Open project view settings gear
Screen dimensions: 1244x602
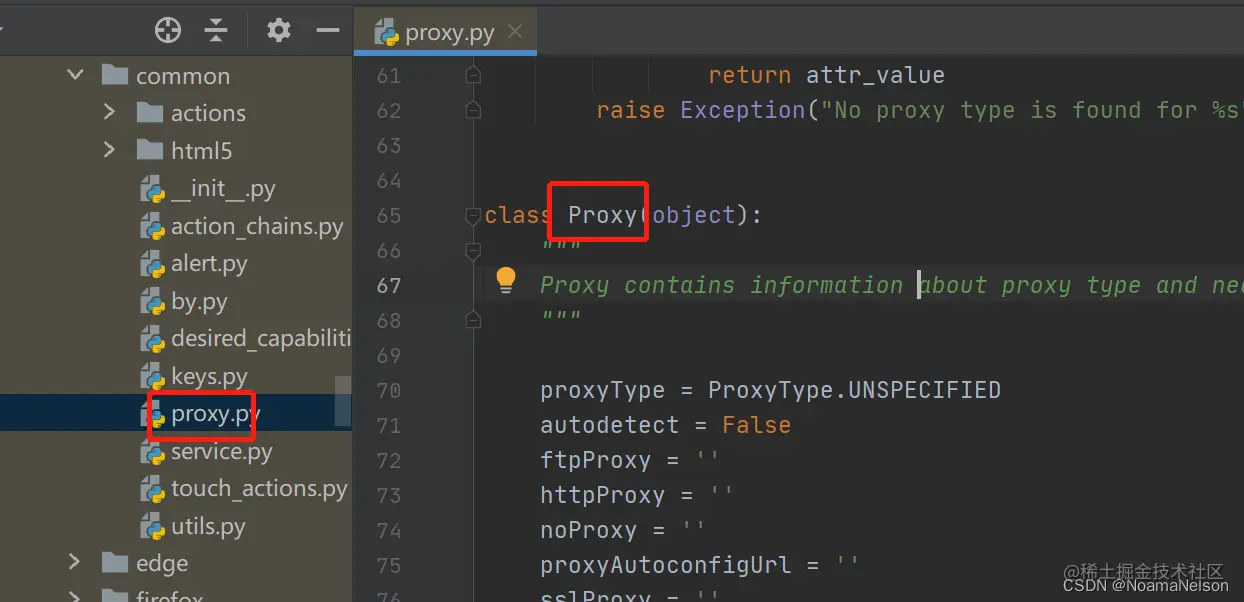279,31
